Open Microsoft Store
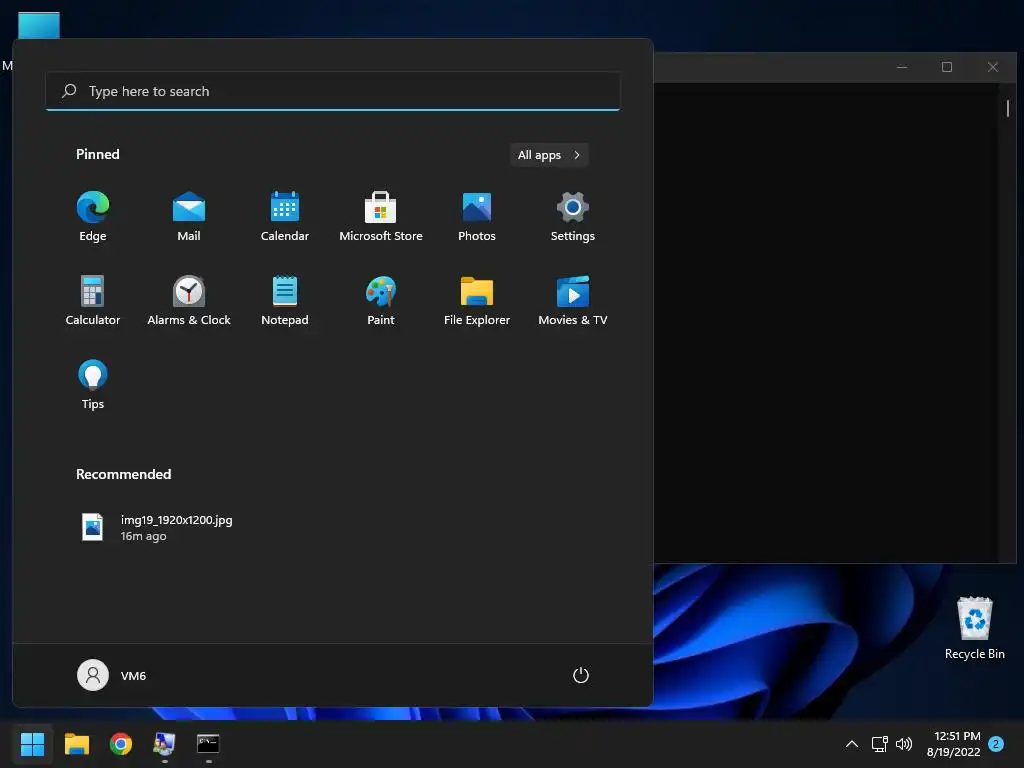Viewport: 1024px width, 768px height. pyautogui.click(x=381, y=217)
